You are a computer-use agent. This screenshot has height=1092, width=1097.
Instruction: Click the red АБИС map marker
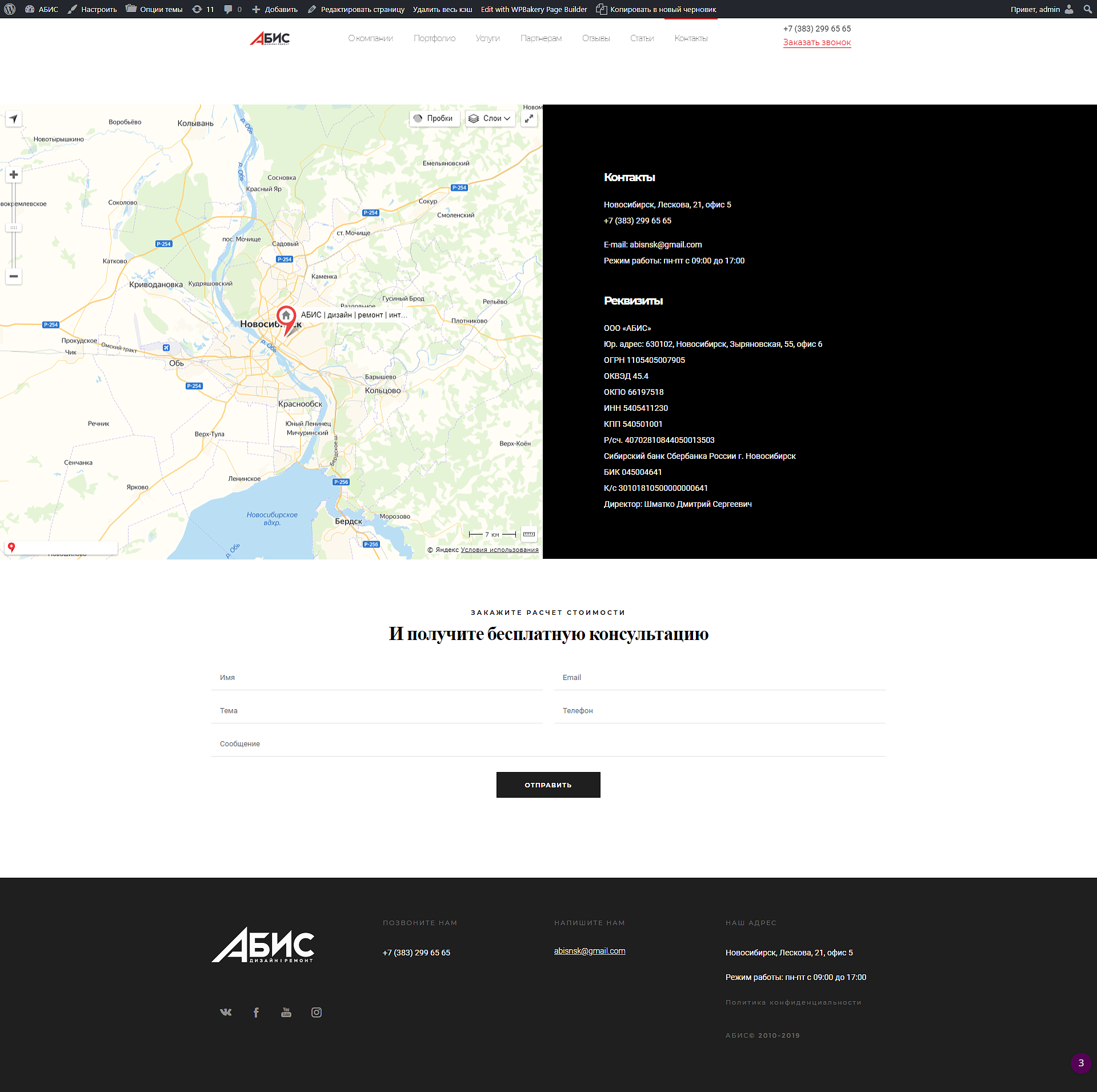coord(286,320)
